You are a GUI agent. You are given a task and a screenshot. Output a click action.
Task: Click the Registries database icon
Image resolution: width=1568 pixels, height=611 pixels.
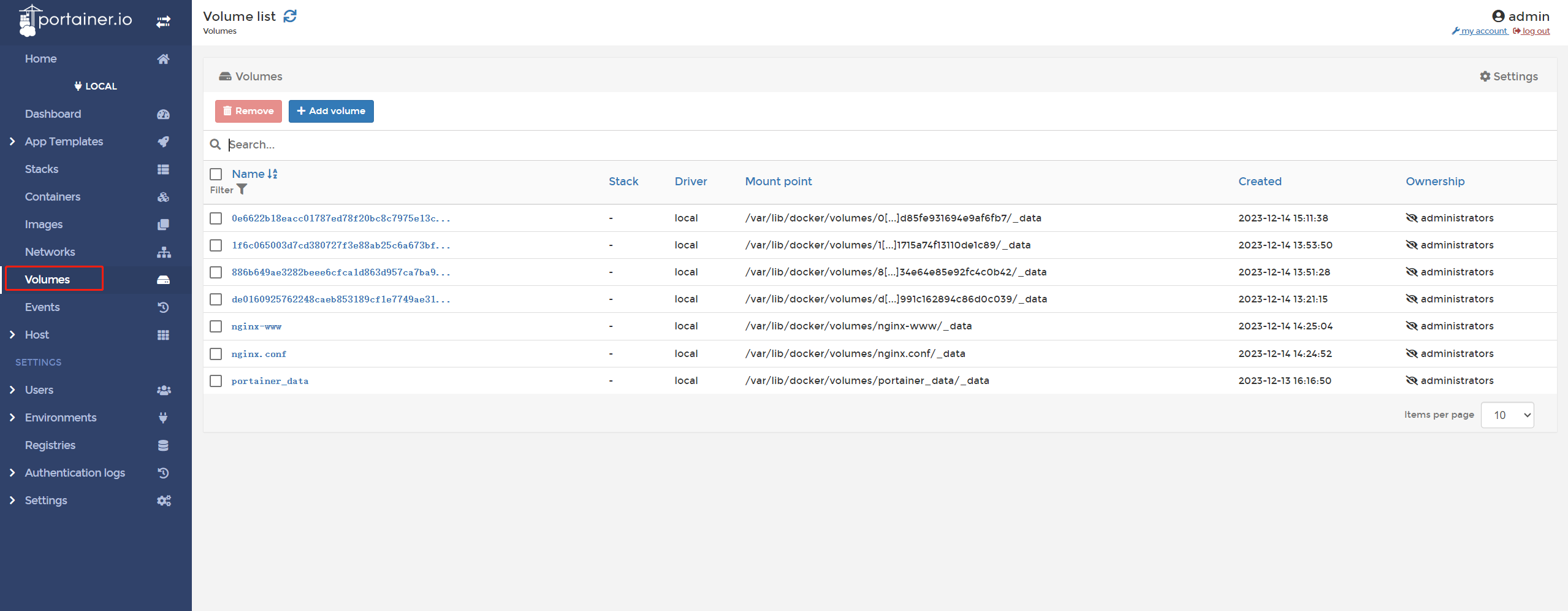[163, 445]
